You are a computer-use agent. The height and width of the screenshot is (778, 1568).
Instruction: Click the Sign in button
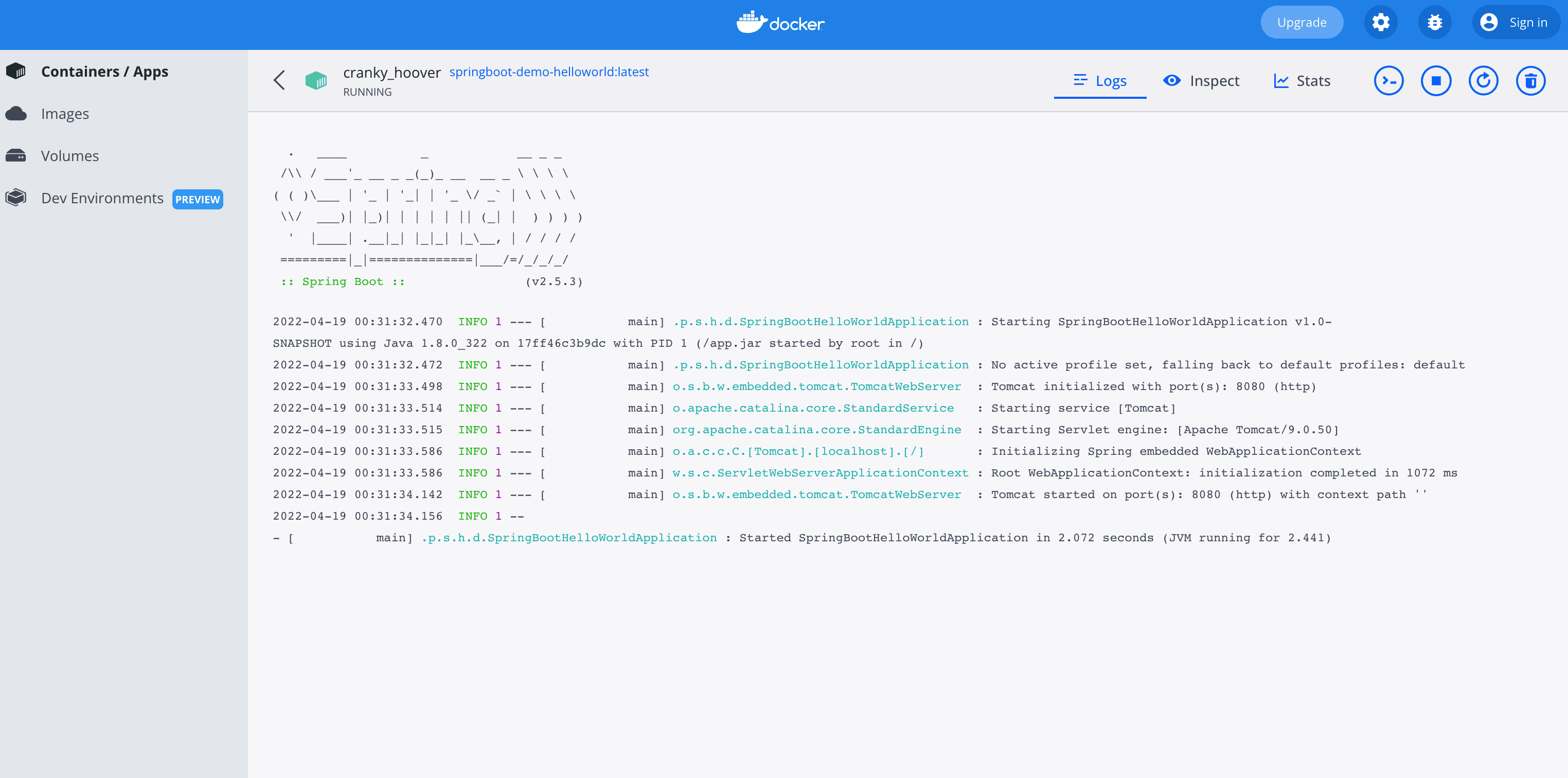tap(1516, 23)
